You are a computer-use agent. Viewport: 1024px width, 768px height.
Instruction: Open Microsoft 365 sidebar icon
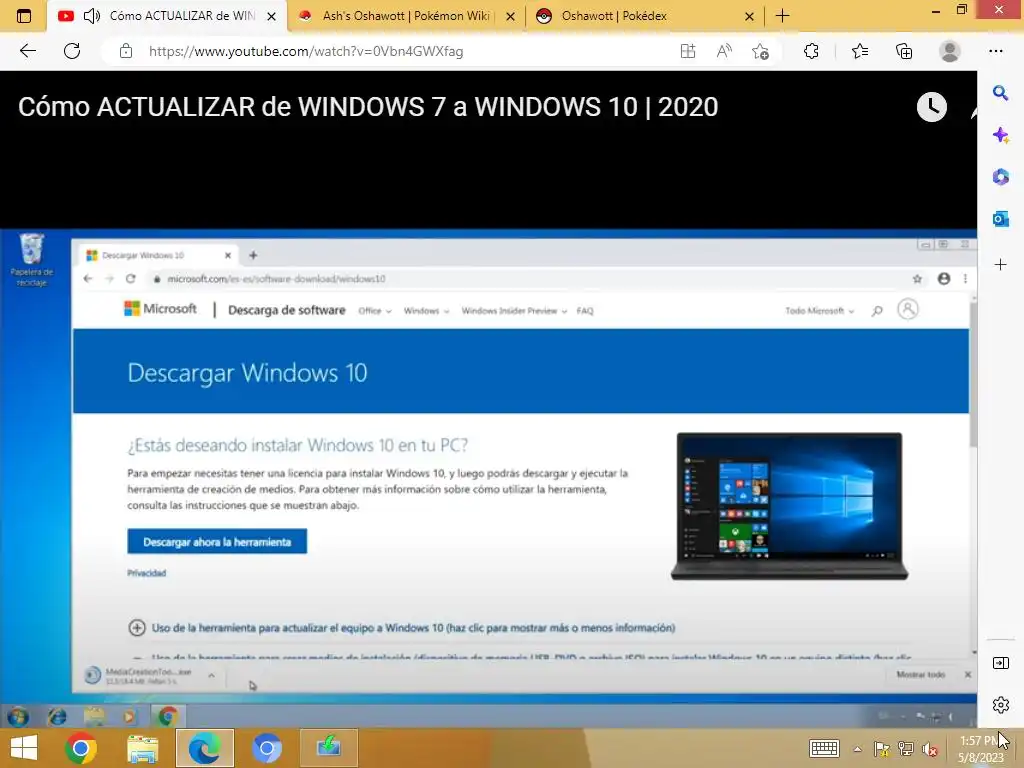pos(1000,176)
